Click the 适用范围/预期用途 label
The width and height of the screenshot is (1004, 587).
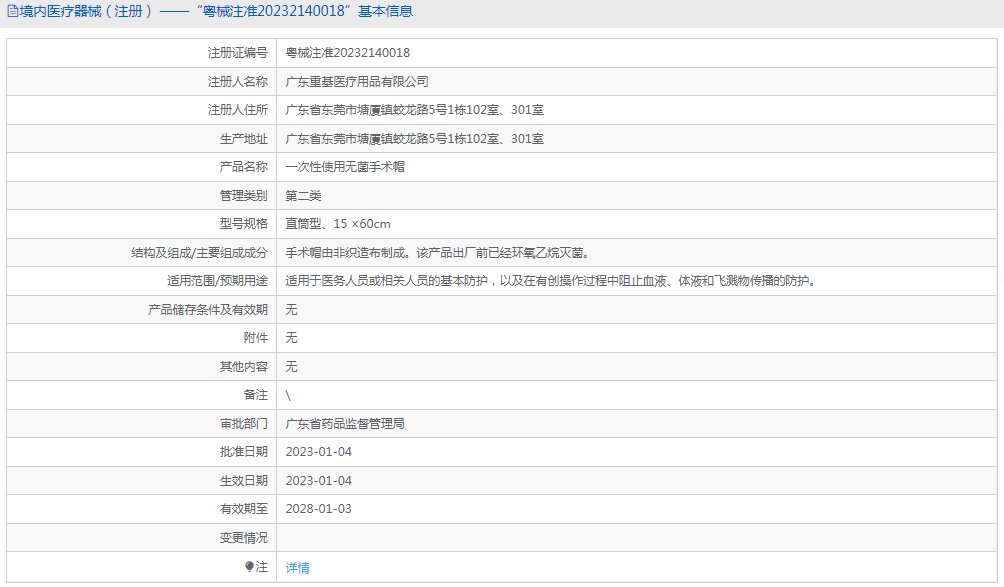coord(217,281)
